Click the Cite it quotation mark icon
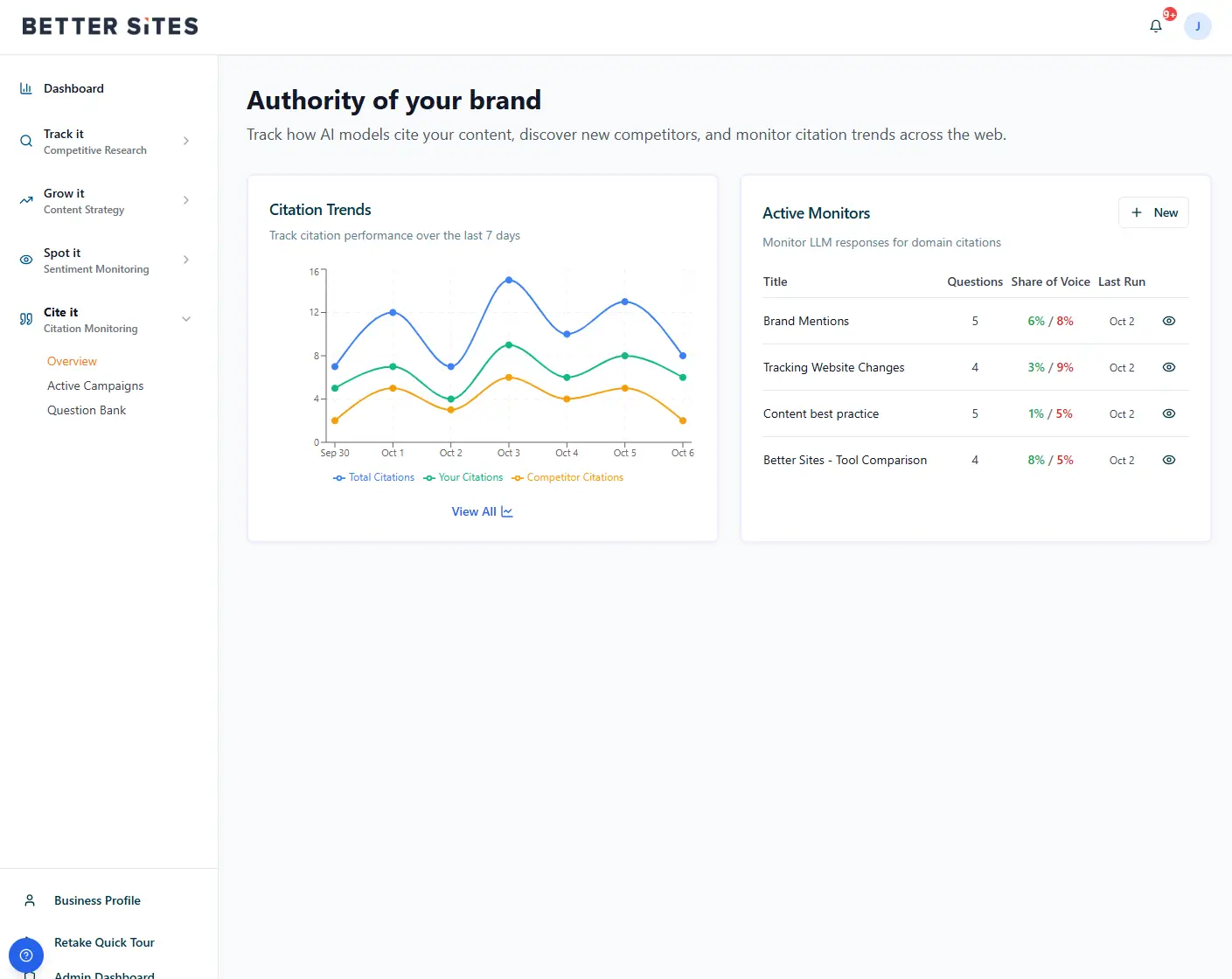 [x=26, y=319]
